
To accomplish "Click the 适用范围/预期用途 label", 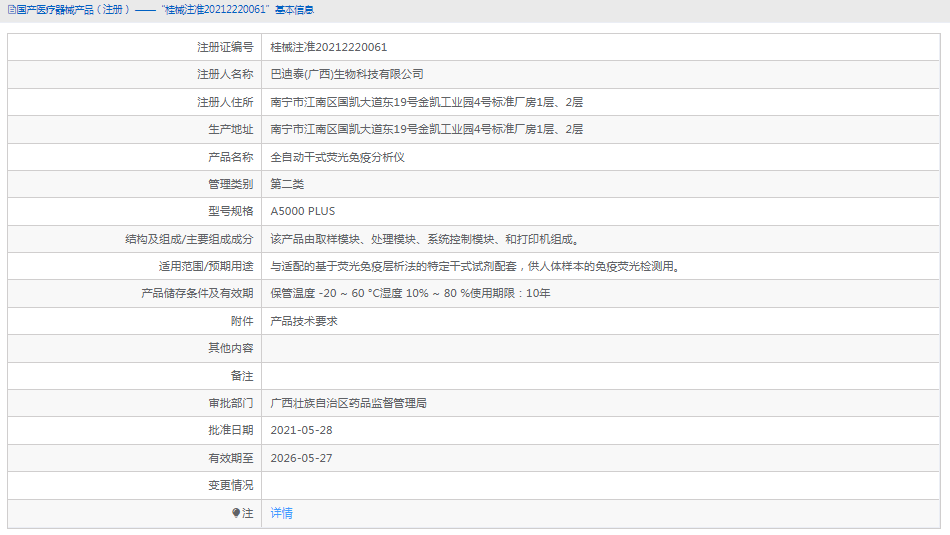I will (x=206, y=267).
